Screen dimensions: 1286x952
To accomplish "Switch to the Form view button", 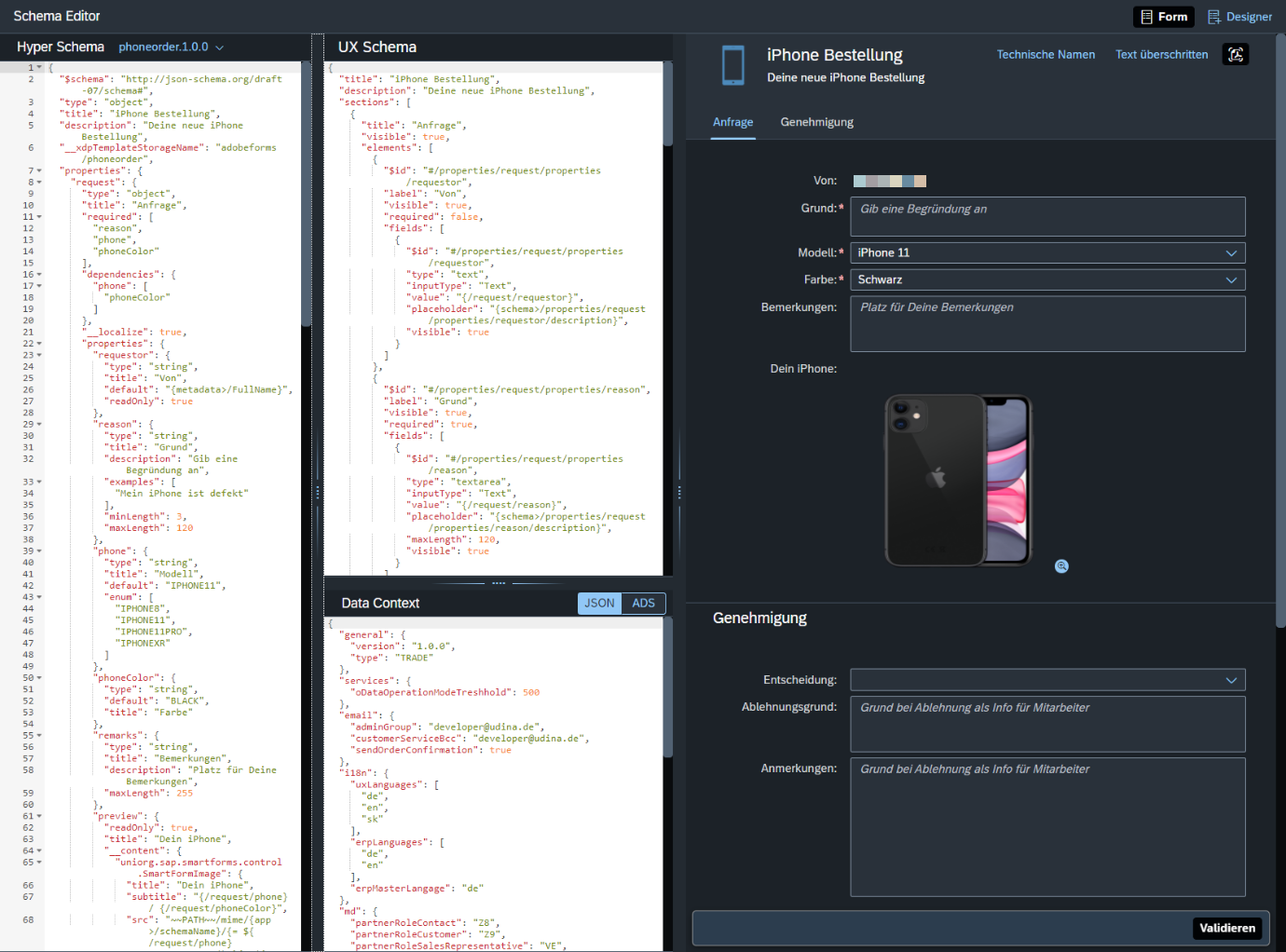I will [x=1164, y=17].
